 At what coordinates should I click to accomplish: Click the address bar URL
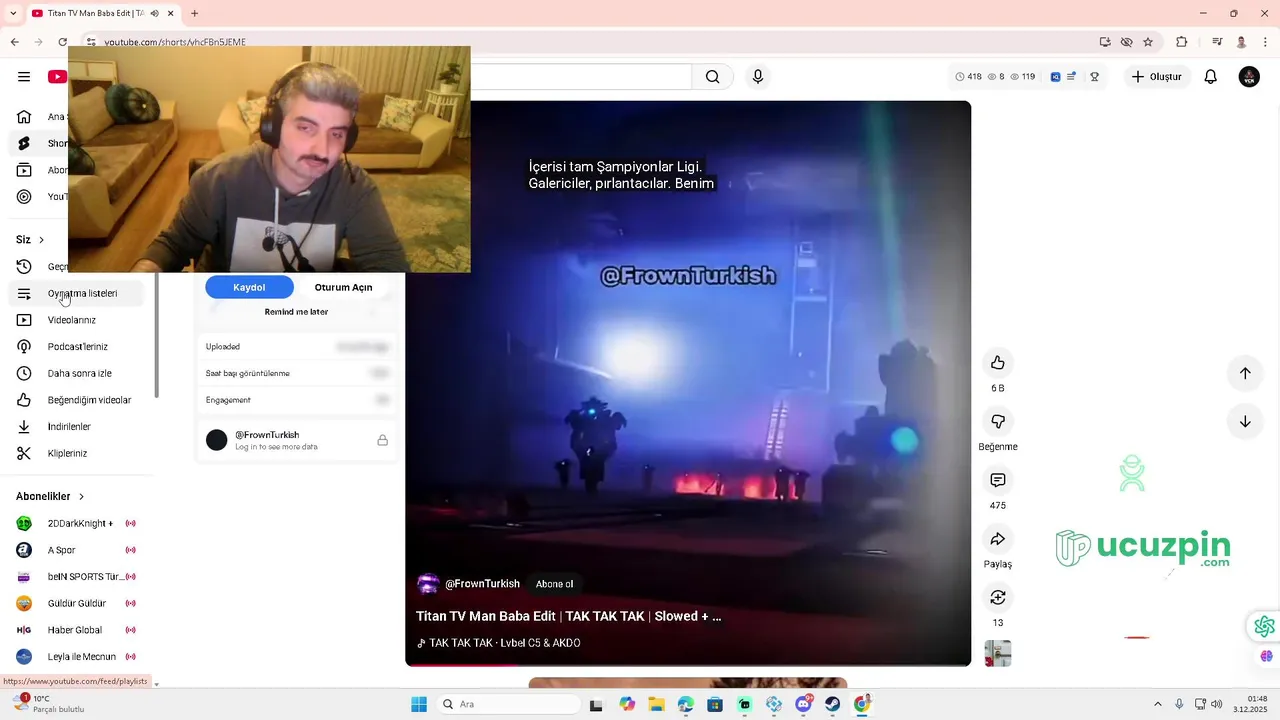(175, 42)
